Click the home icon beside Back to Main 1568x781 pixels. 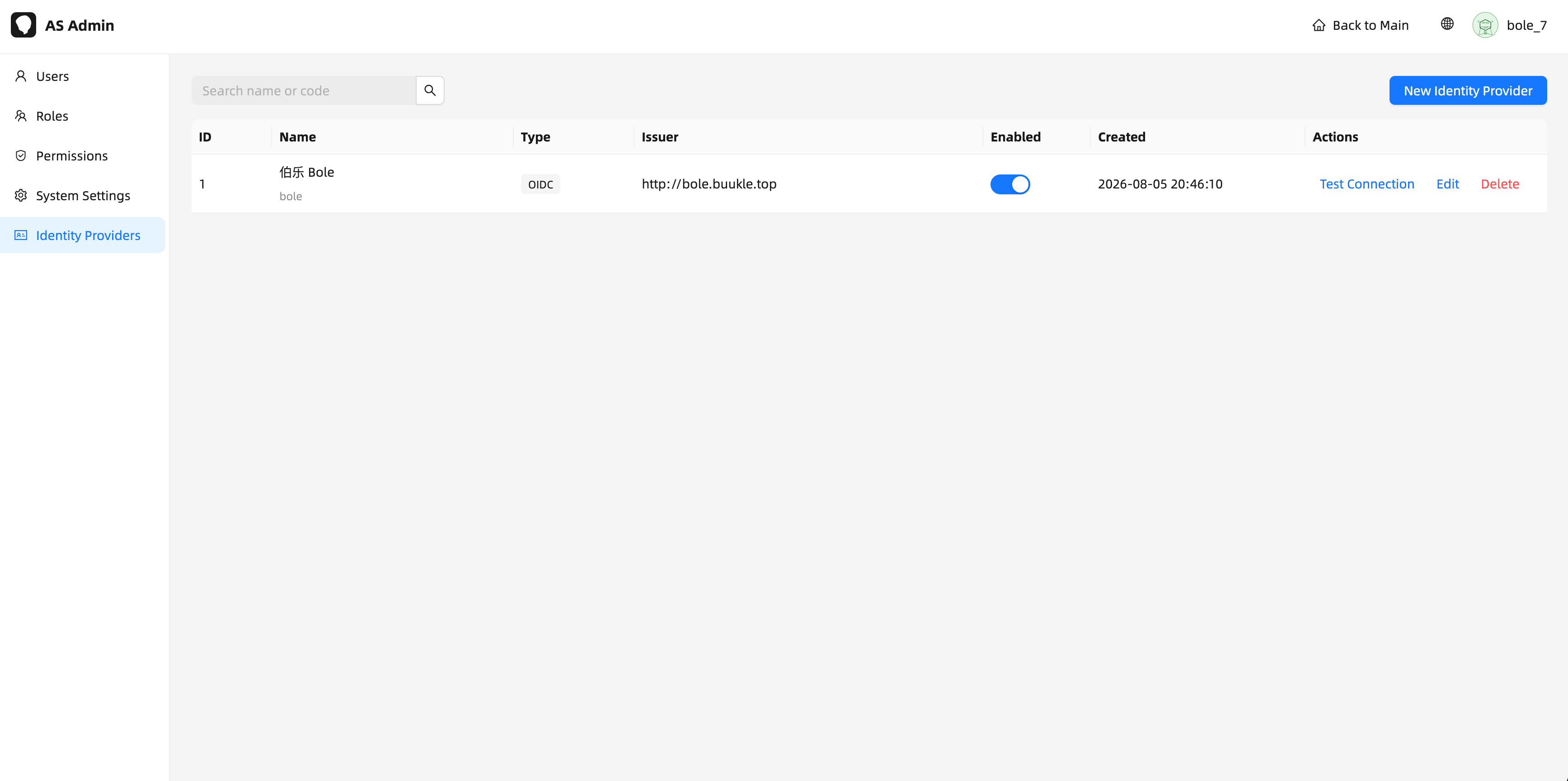pyautogui.click(x=1319, y=25)
